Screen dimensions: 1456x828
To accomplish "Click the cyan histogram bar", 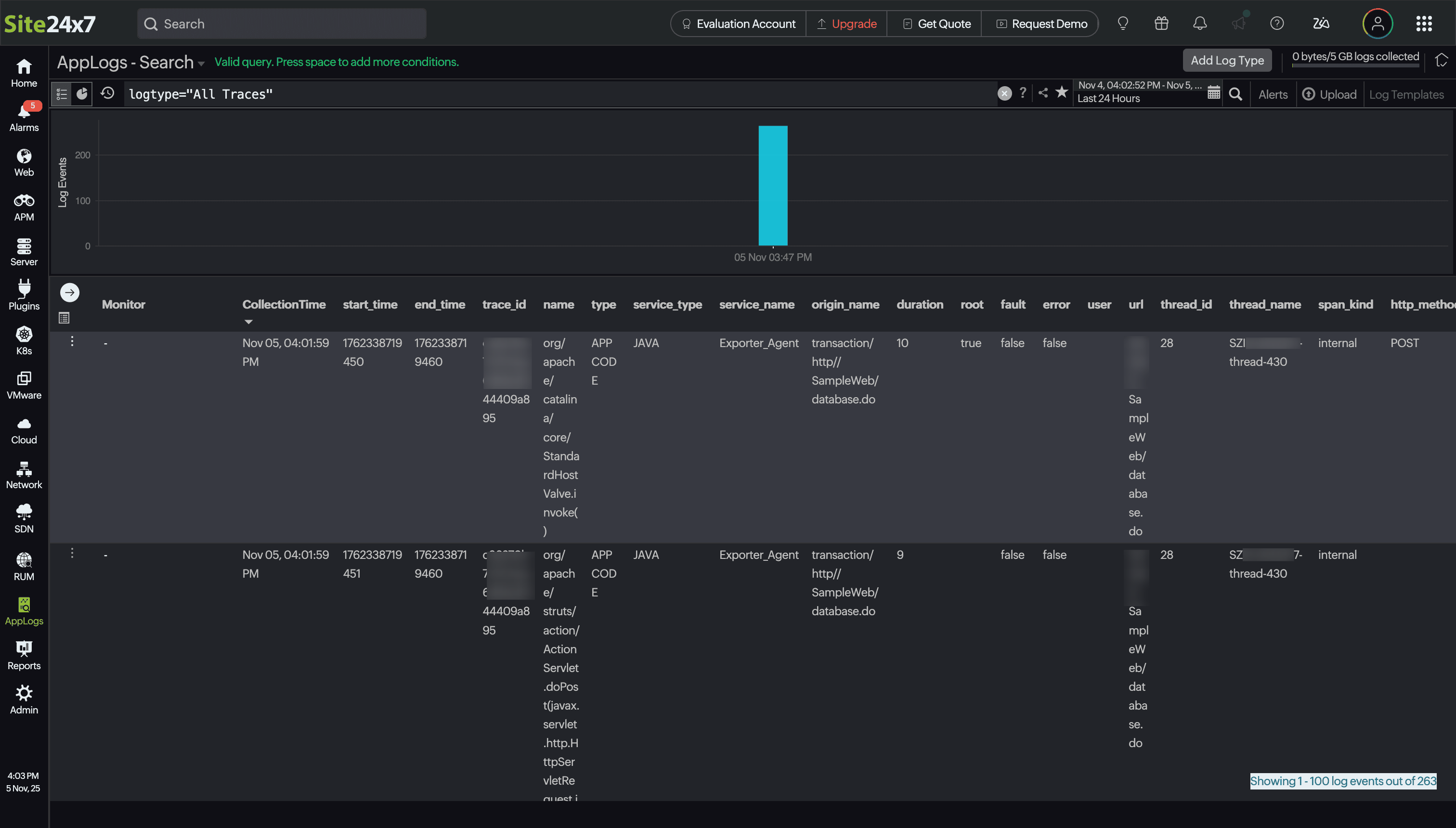I will [x=773, y=185].
